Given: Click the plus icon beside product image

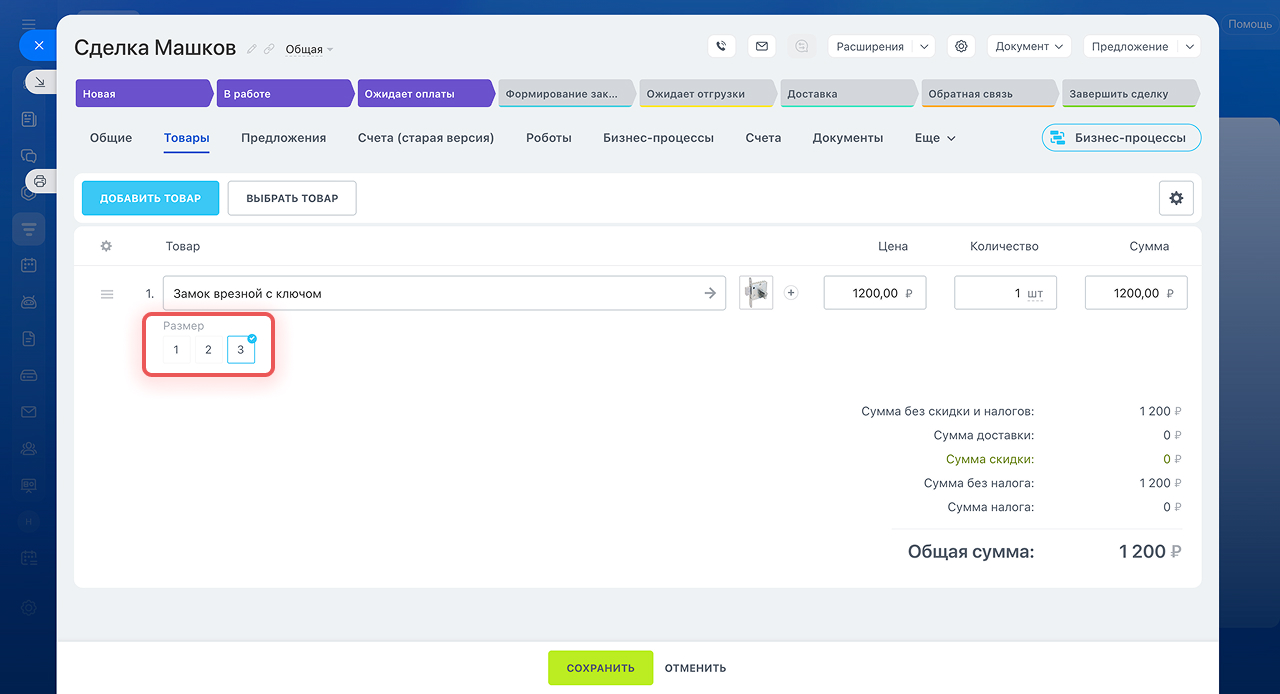Looking at the screenshot, I should 791,293.
